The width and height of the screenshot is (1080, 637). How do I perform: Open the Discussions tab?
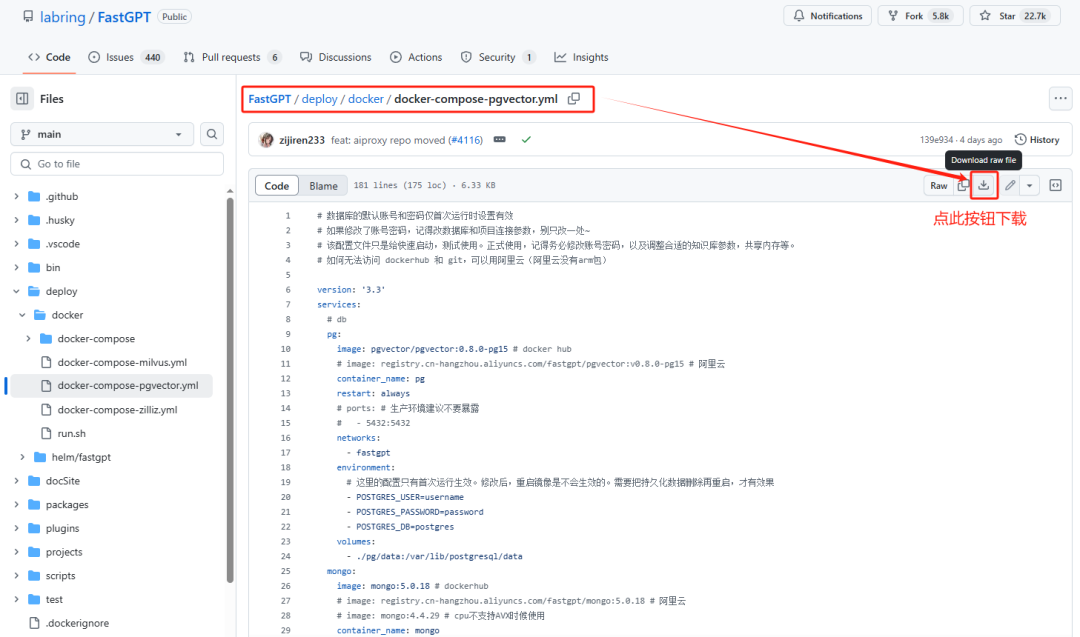click(335, 57)
